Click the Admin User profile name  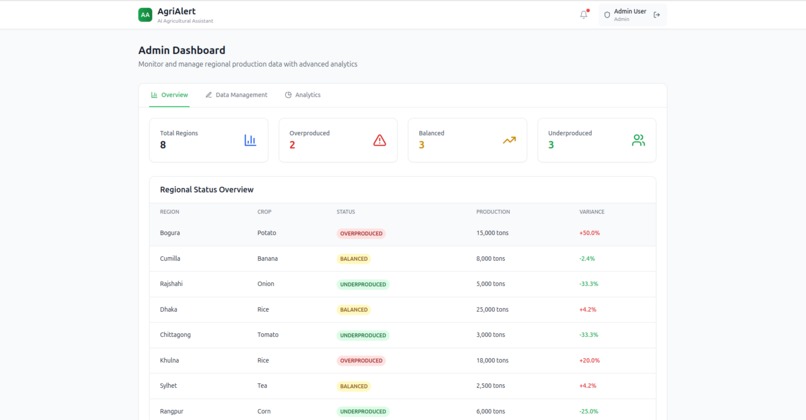pyautogui.click(x=630, y=11)
